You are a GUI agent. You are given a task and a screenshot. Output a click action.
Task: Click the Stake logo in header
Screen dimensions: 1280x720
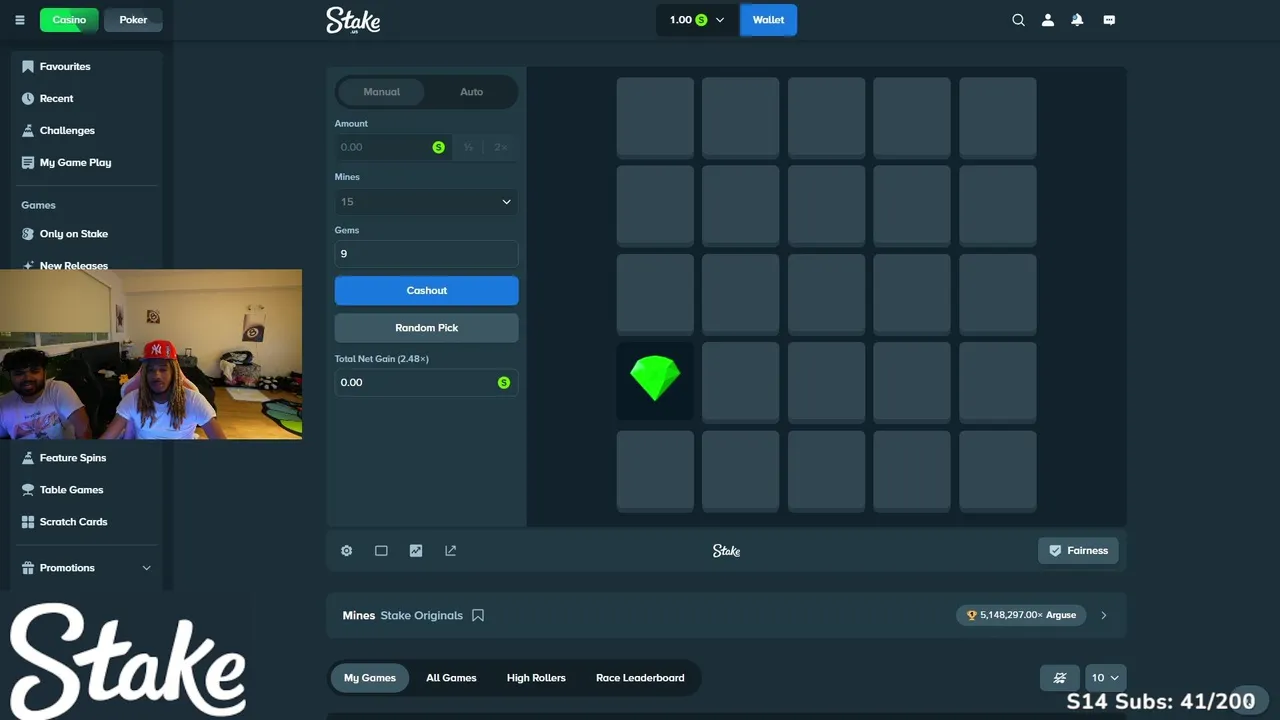[353, 20]
